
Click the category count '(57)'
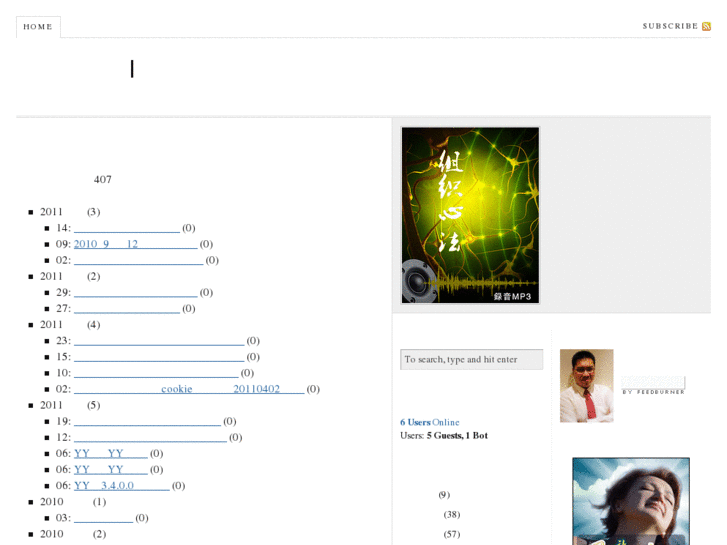pyautogui.click(x=452, y=534)
